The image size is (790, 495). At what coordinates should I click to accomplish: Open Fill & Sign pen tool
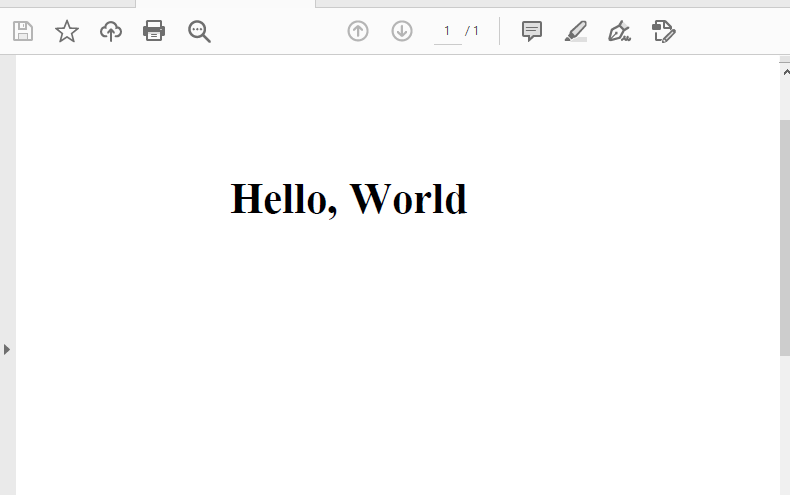point(619,31)
